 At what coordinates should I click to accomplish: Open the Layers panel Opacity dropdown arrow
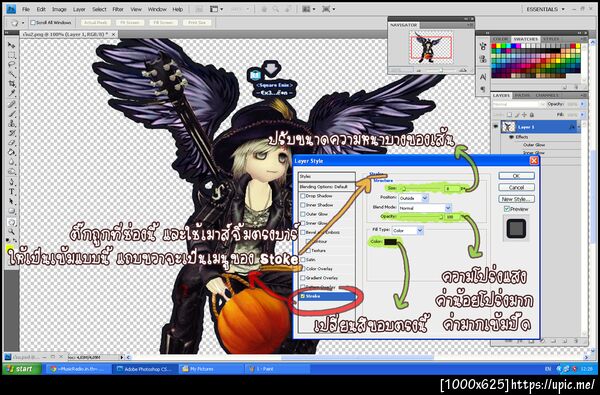[582, 104]
